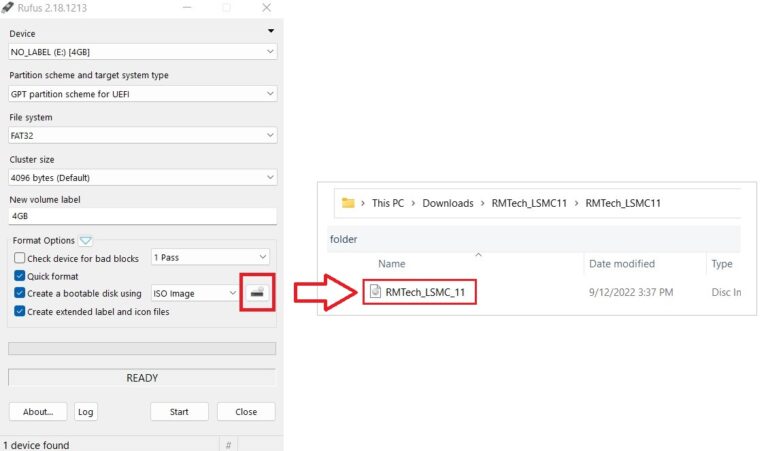
Task: Click the Start button
Action: click(179, 412)
